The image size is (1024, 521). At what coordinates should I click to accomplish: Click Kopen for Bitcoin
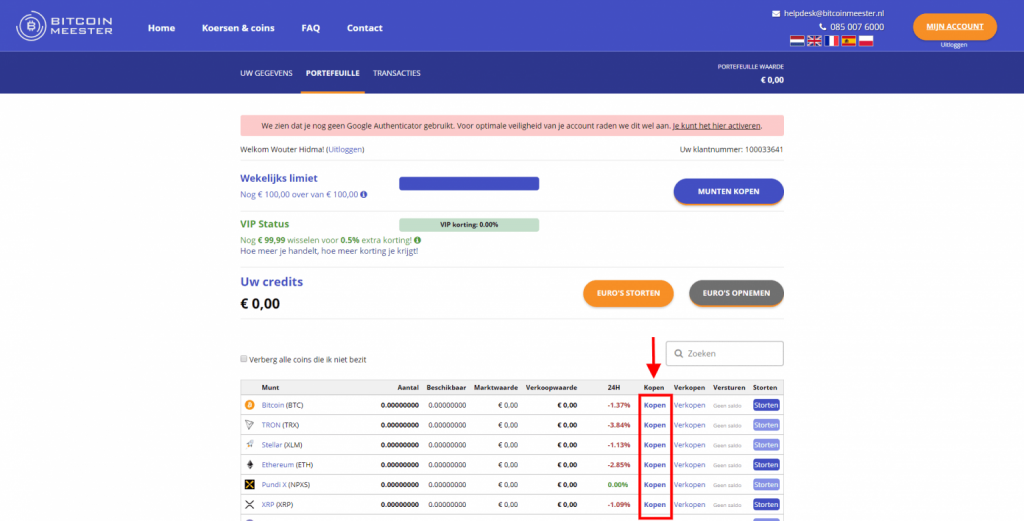pyautogui.click(x=655, y=405)
